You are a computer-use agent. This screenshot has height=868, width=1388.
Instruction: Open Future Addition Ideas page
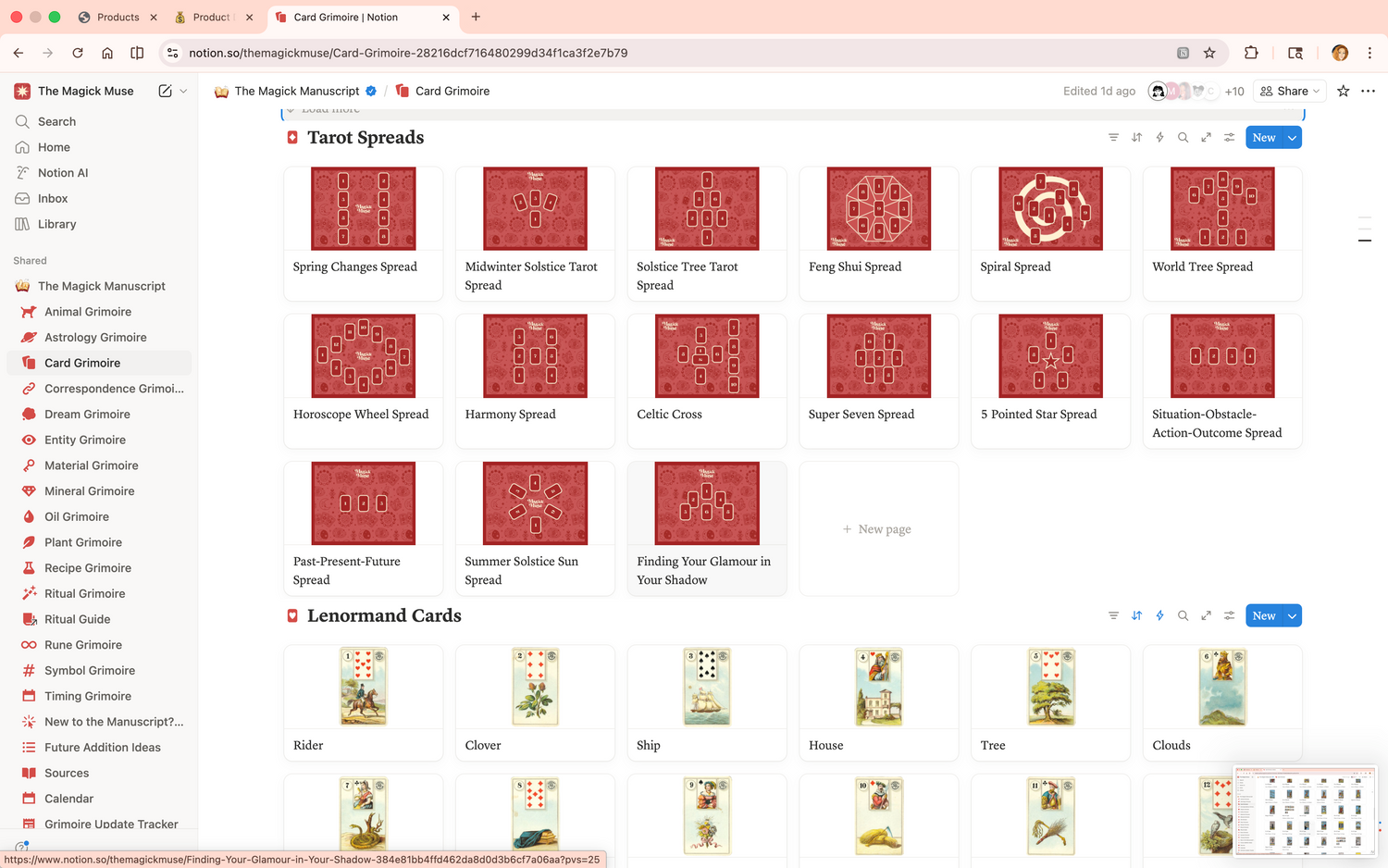[99, 747]
